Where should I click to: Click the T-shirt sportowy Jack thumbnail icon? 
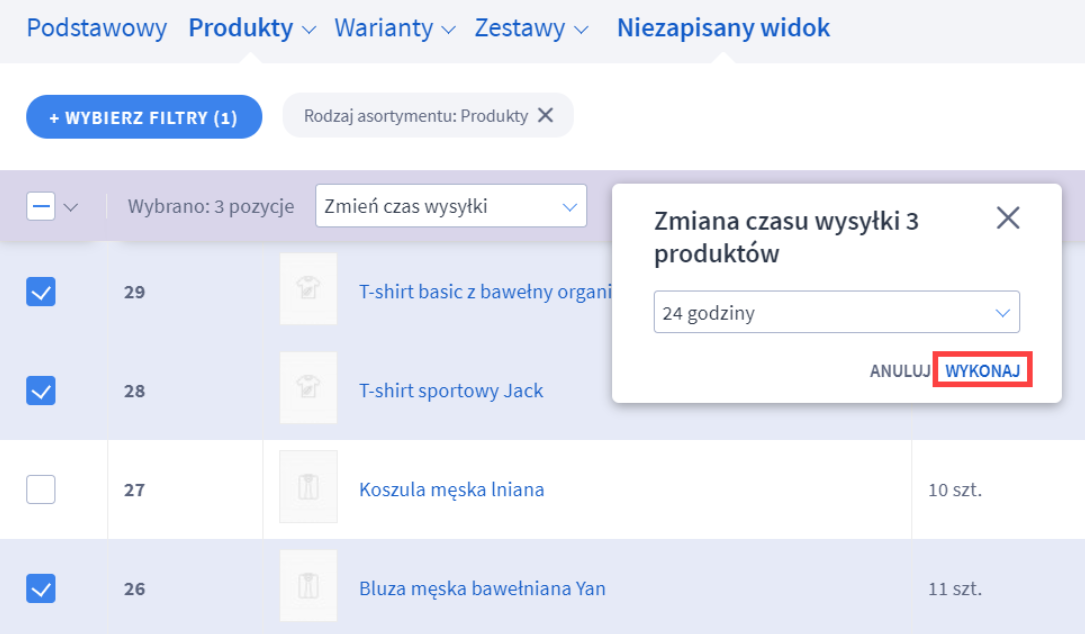click(x=308, y=390)
